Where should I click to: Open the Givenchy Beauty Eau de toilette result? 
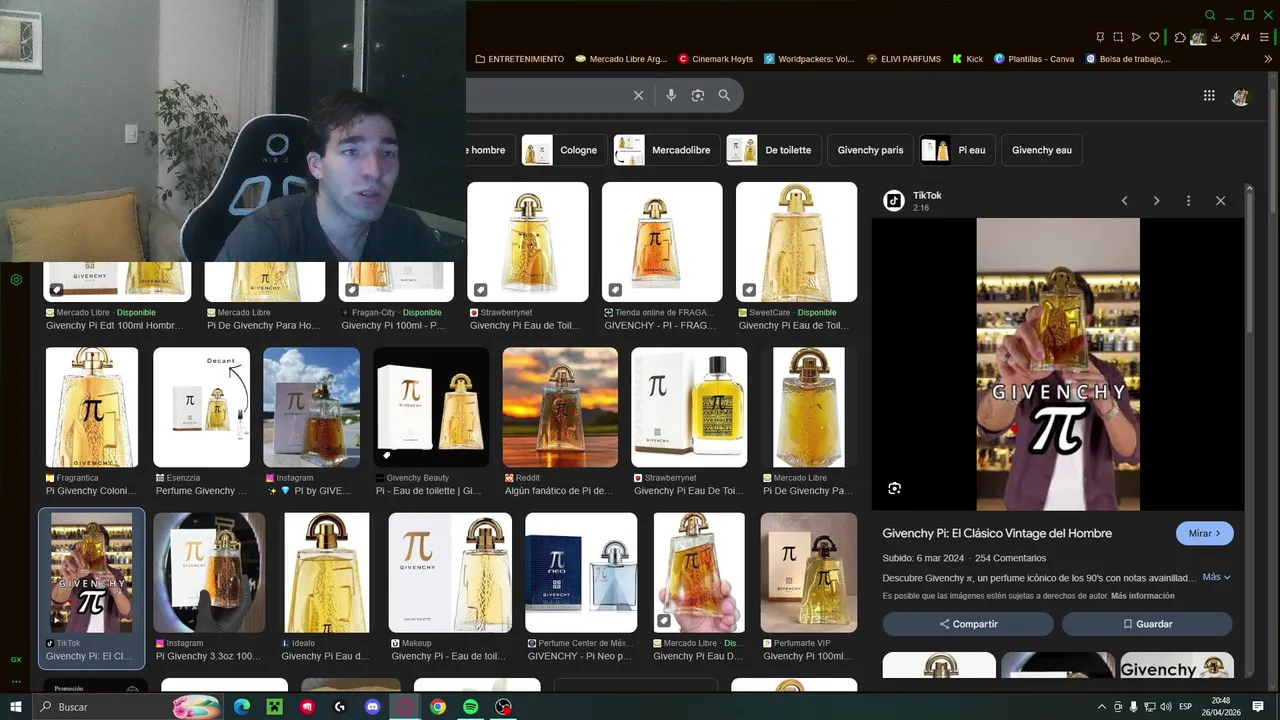pyautogui.click(x=431, y=407)
